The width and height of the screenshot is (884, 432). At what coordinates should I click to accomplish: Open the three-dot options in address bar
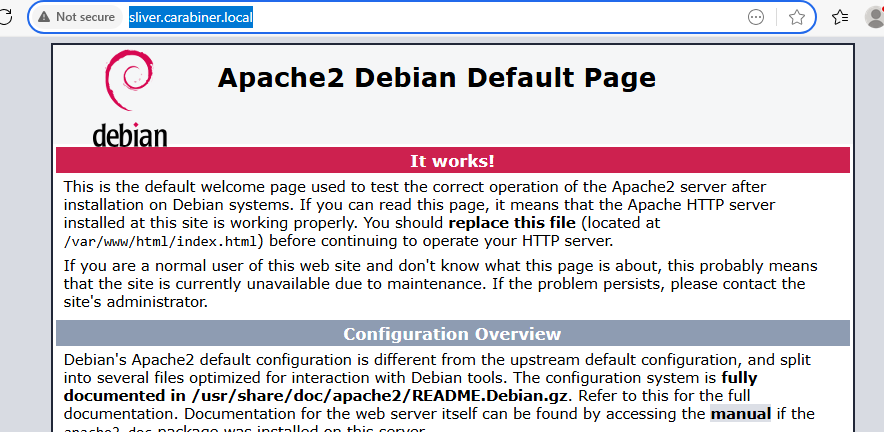click(755, 17)
